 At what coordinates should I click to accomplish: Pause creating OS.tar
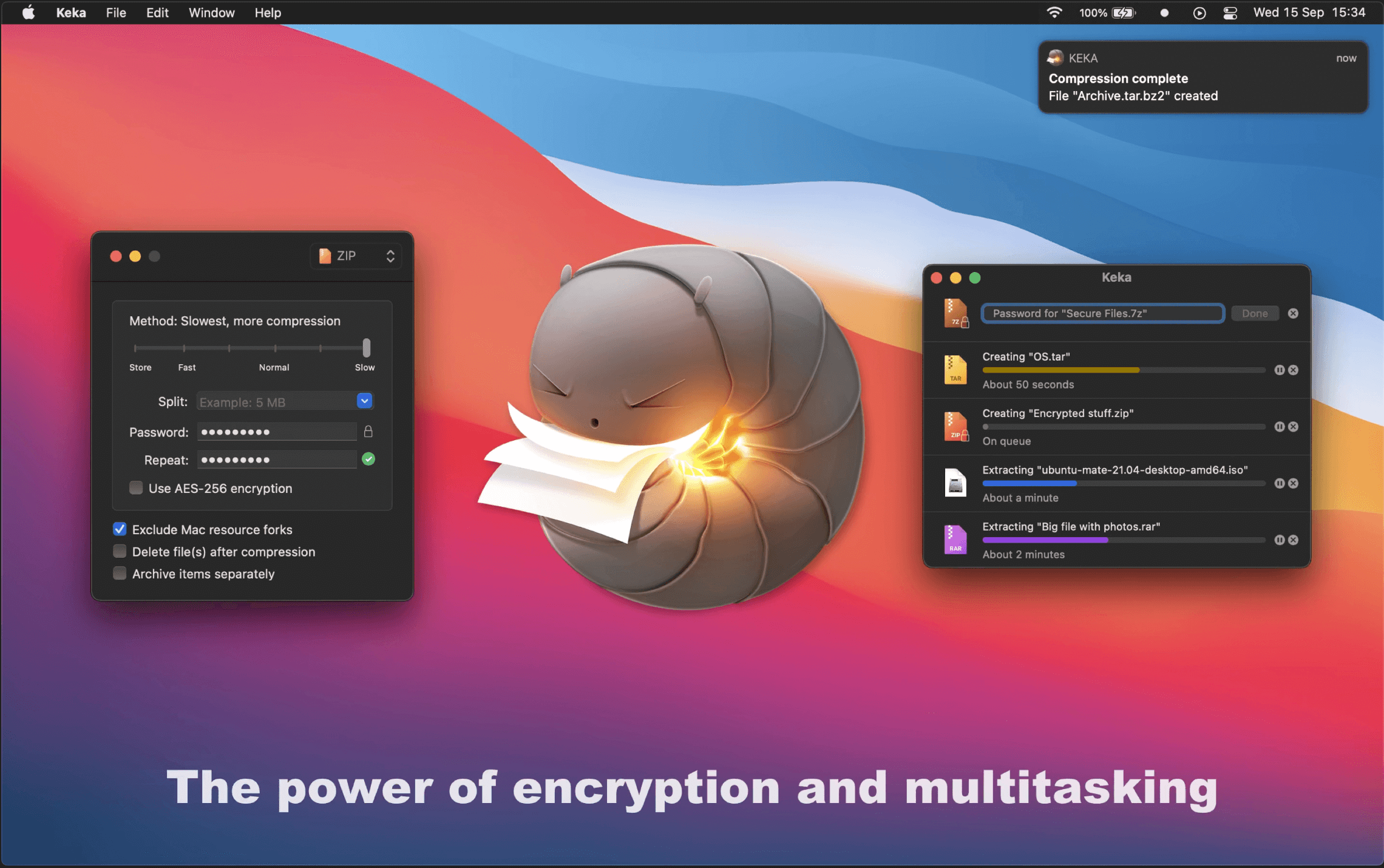click(1279, 370)
